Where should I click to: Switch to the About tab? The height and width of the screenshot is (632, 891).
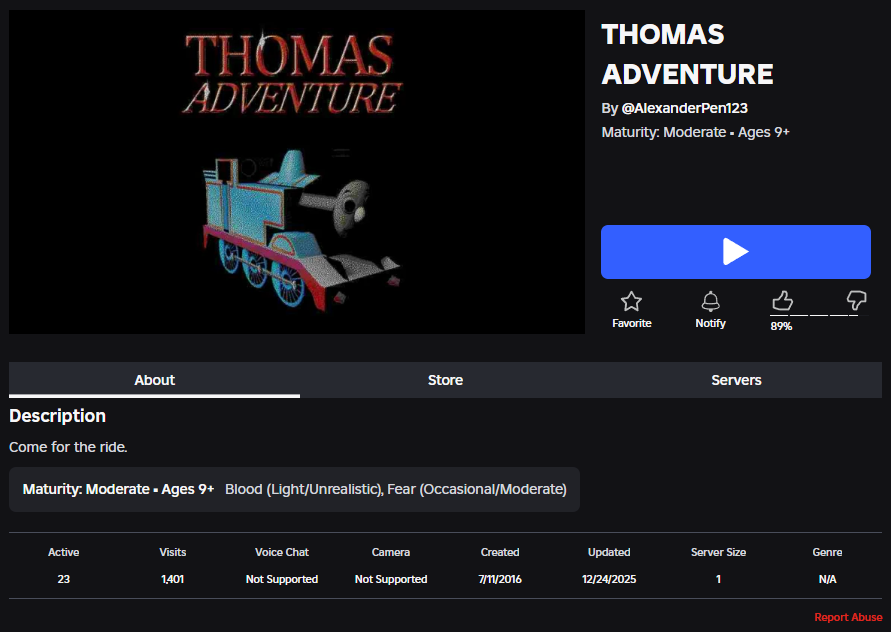click(155, 380)
